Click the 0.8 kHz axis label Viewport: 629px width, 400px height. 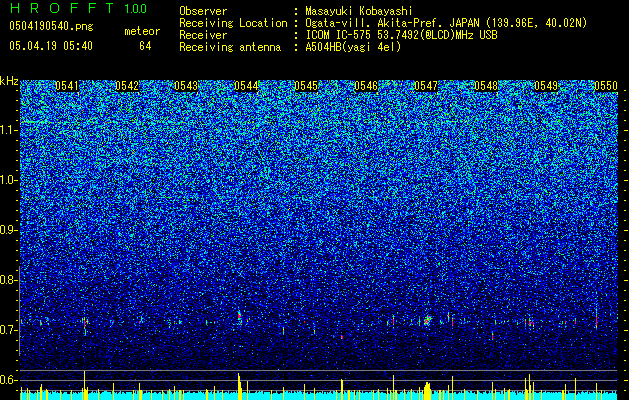pos(9,280)
